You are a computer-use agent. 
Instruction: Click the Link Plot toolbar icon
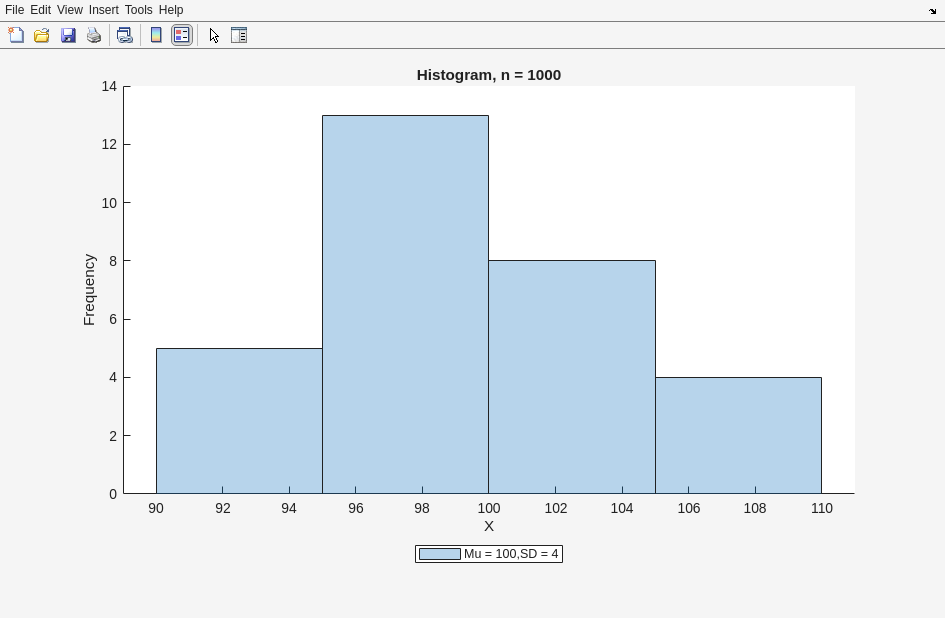pos(125,35)
